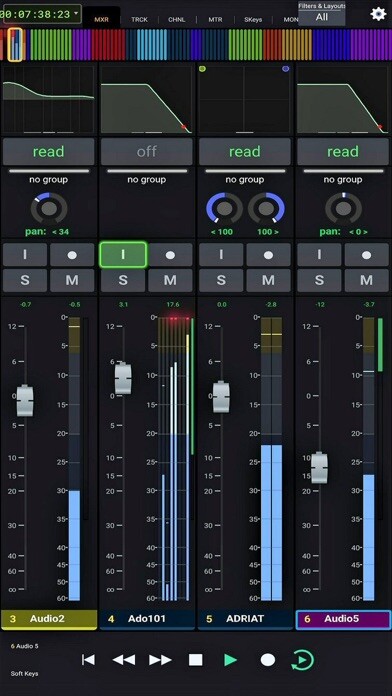Mute the Audio5 channel

pos(366,280)
